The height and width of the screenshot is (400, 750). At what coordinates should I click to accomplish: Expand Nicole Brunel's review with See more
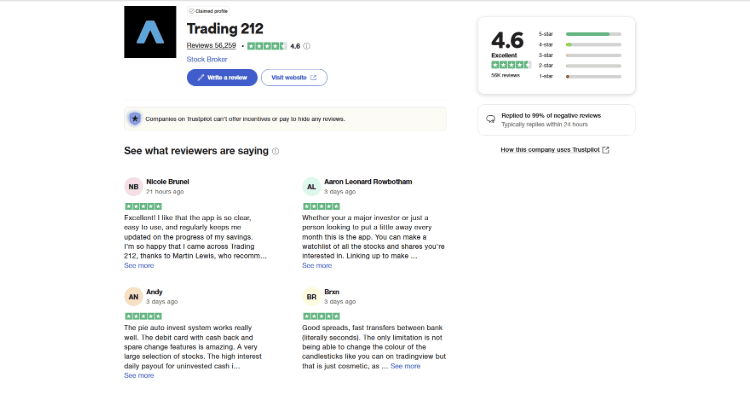[x=139, y=266]
